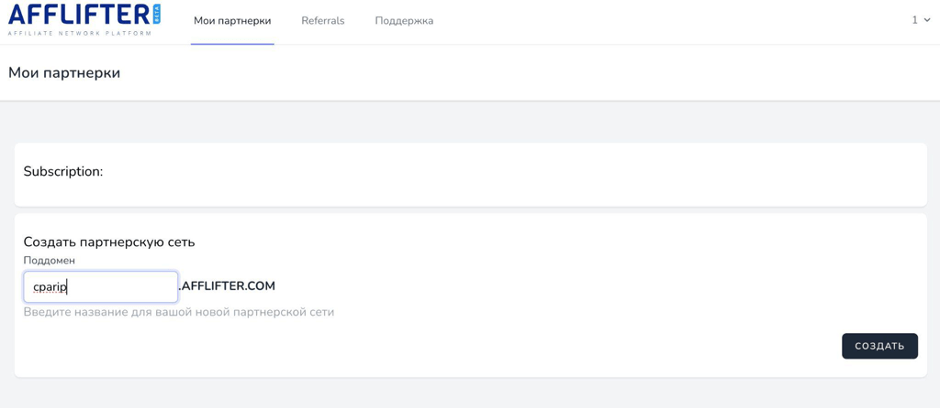The width and height of the screenshot is (941, 408).
Task: Click the account number 1
Action: coord(915,20)
